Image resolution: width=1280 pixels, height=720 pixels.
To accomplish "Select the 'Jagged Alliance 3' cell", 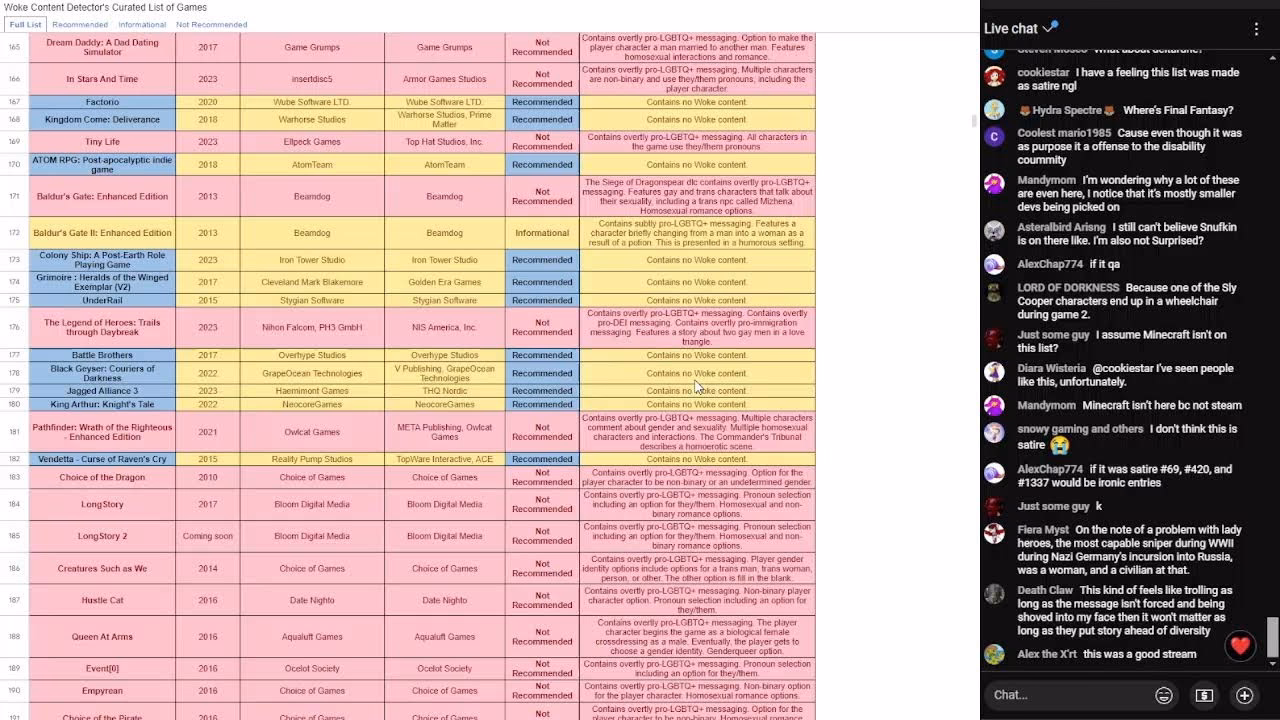I will (x=102, y=391).
